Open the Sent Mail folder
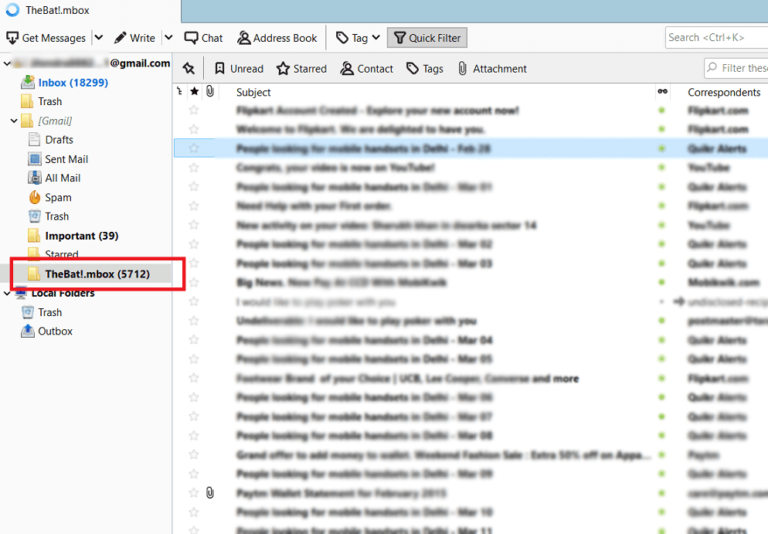 point(67,159)
